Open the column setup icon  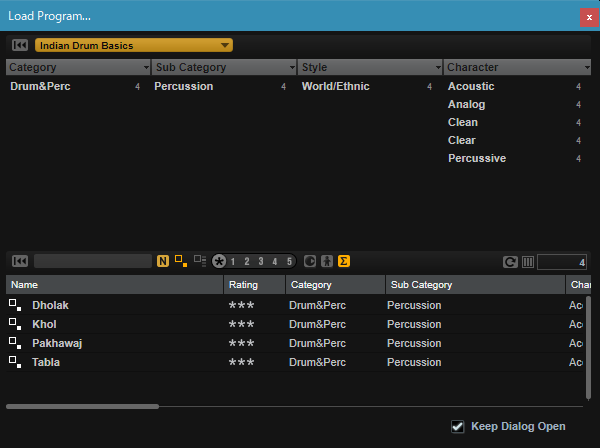528,262
